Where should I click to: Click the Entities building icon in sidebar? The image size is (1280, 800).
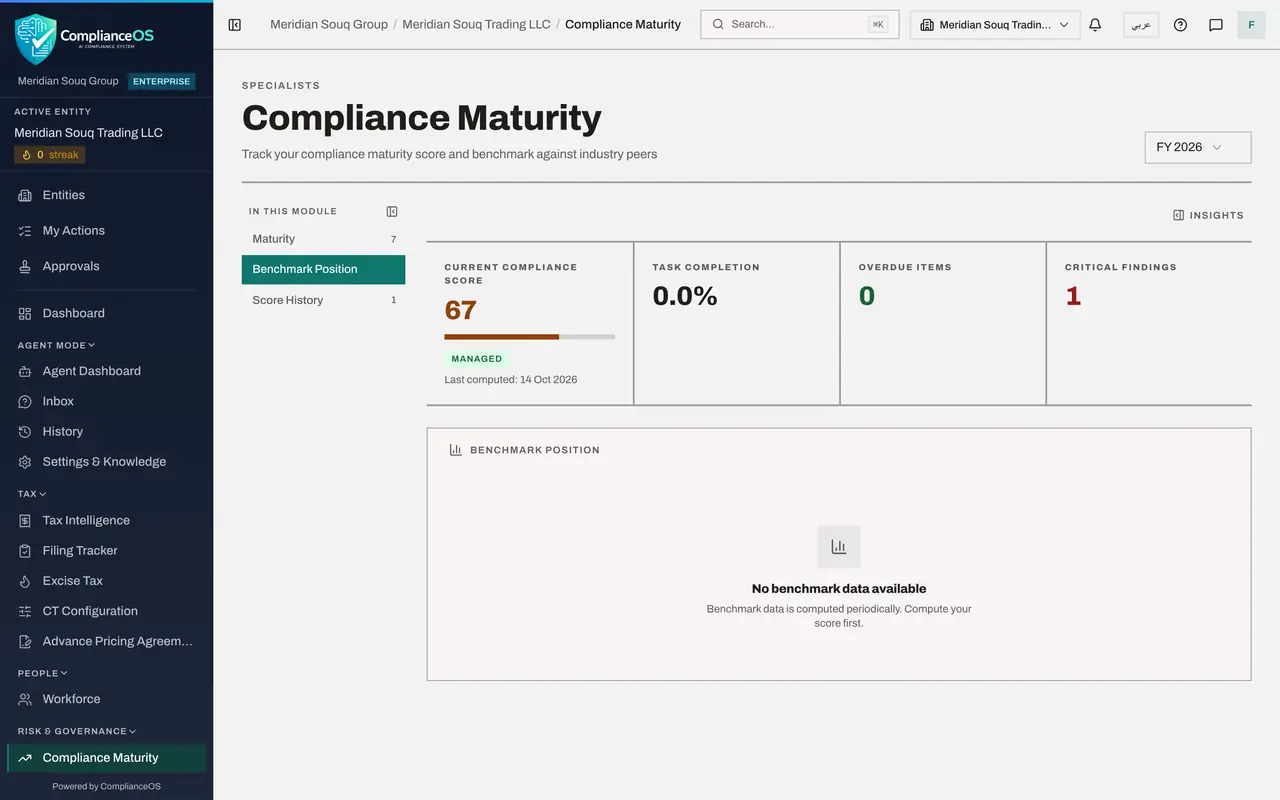pos(25,196)
